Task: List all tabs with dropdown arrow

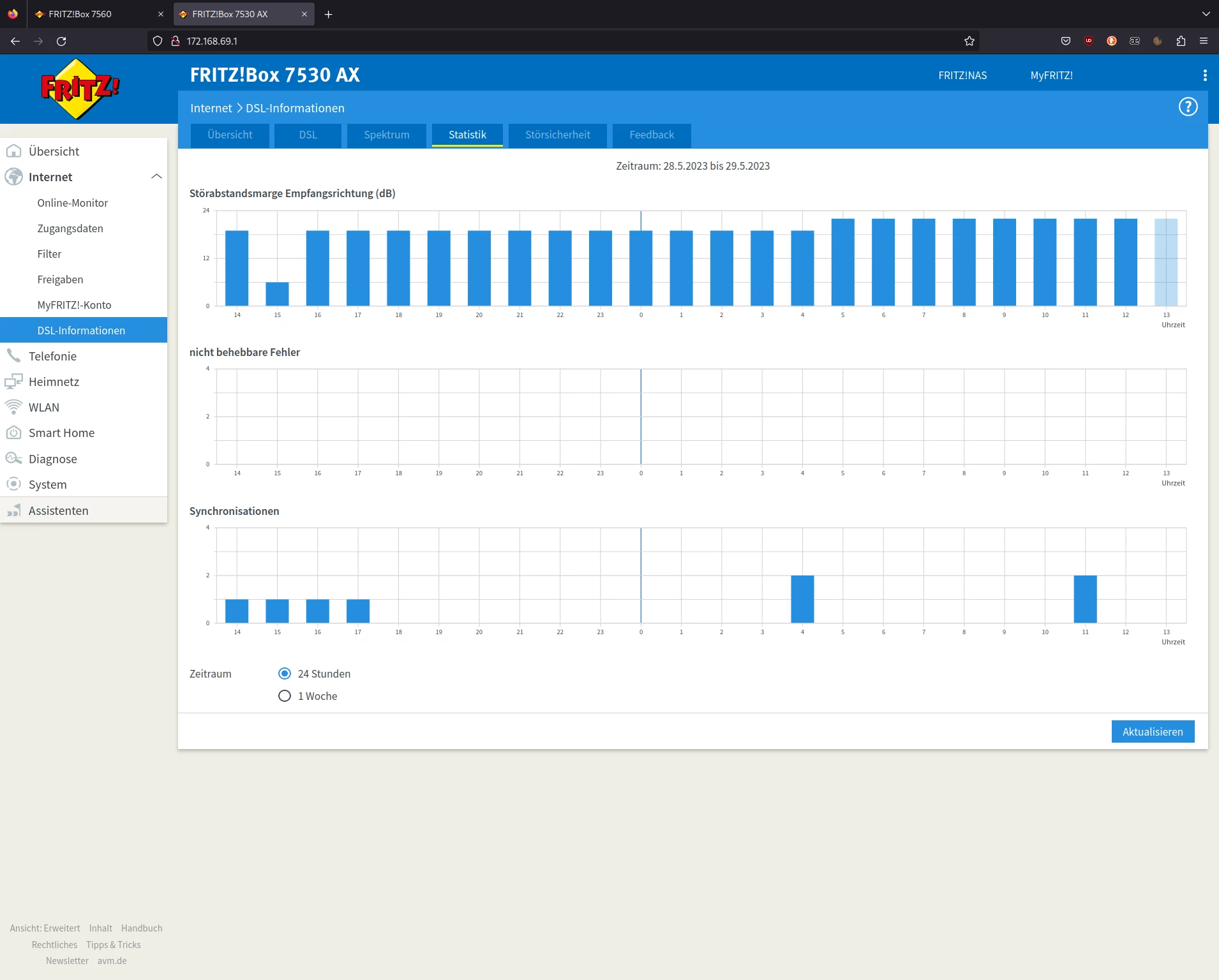Action: pos(1206,14)
